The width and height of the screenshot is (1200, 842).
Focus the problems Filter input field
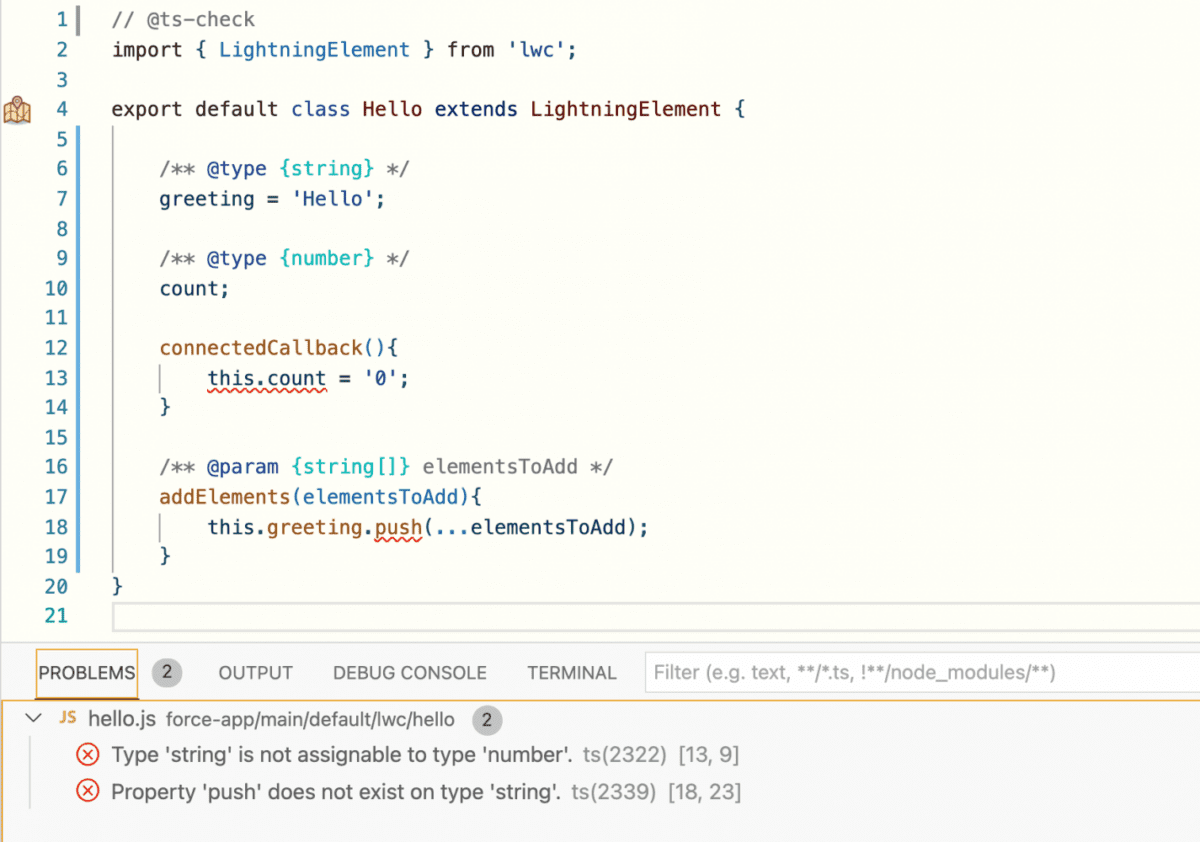tap(922, 673)
